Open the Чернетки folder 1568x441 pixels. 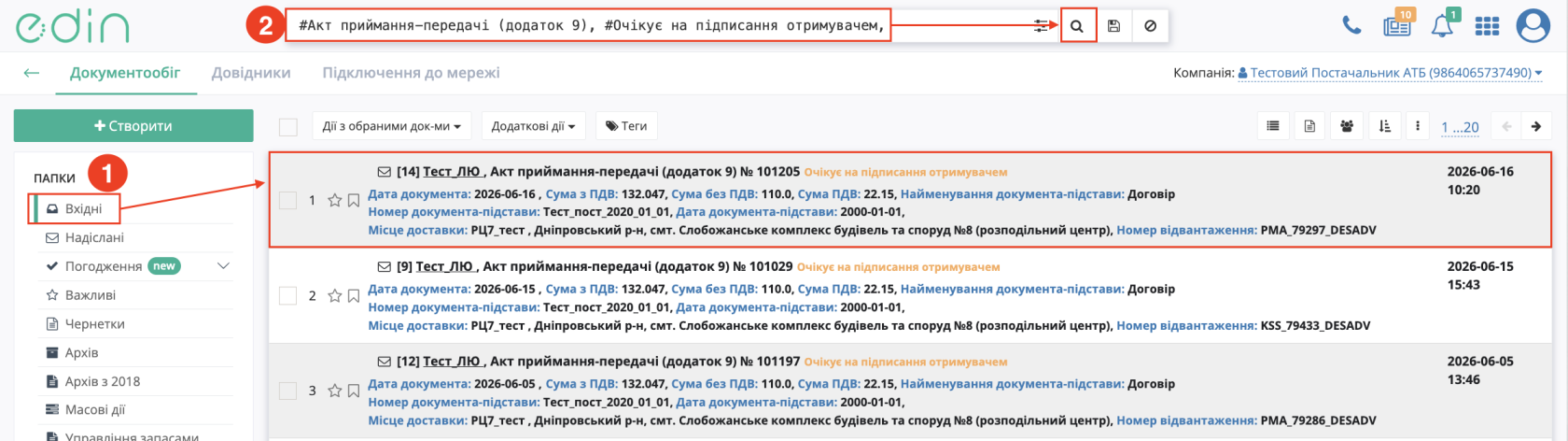[94, 324]
